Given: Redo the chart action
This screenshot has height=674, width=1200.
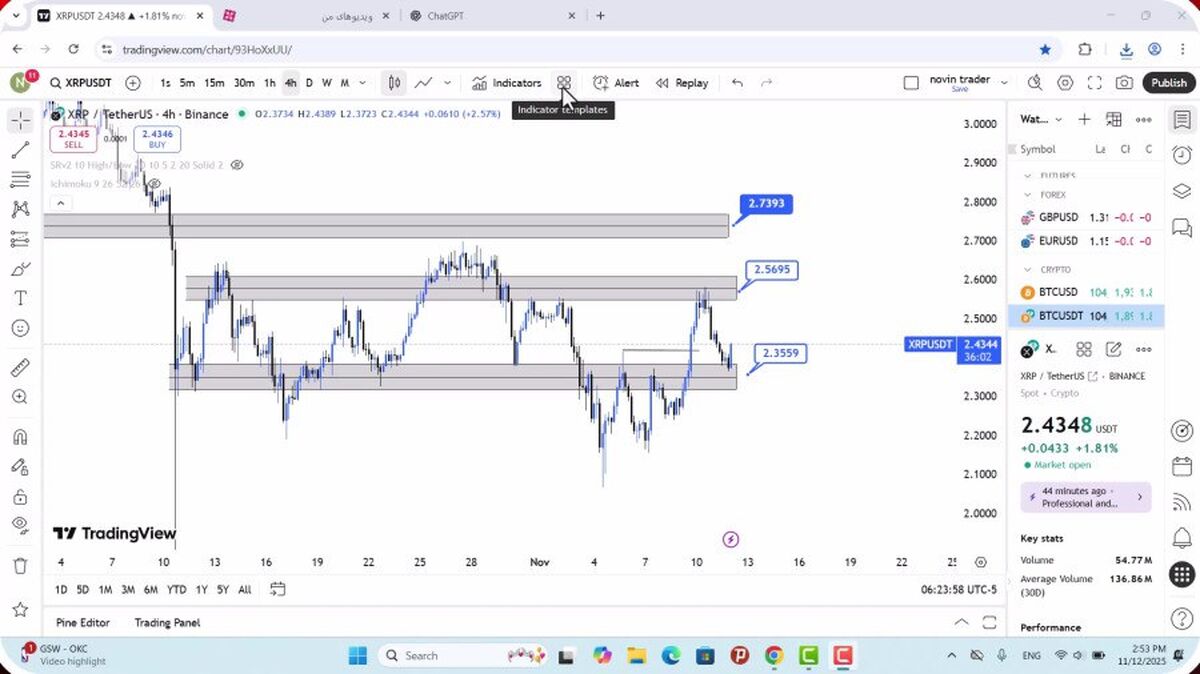Looking at the screenshot, I should tap(767, 83).
